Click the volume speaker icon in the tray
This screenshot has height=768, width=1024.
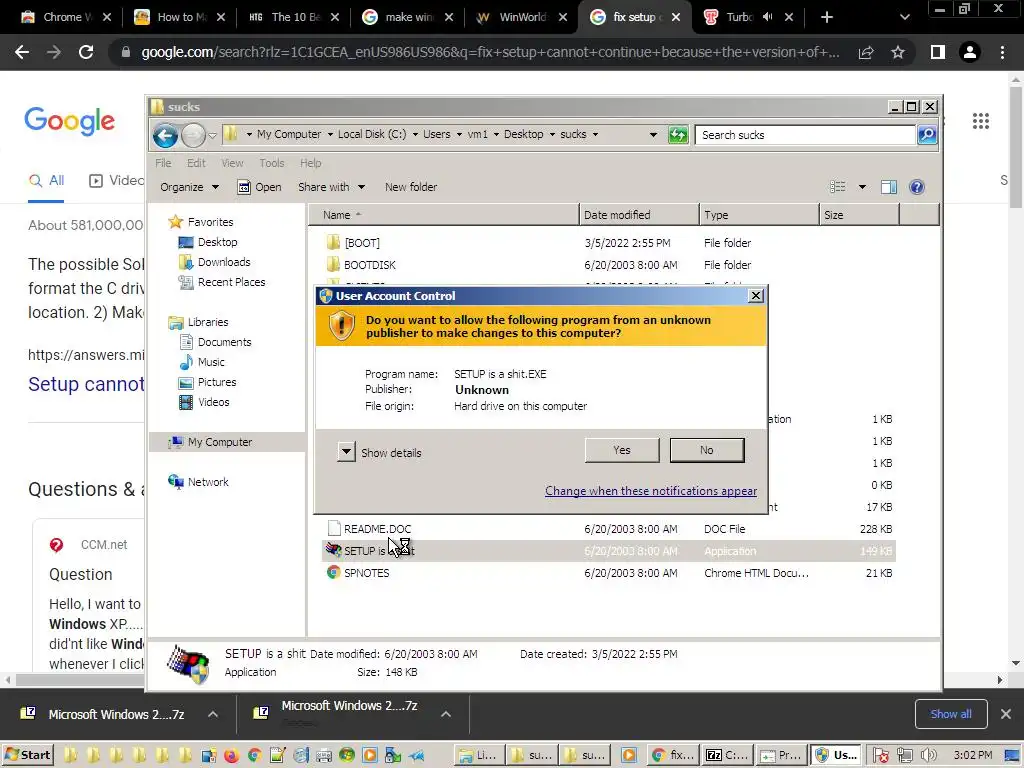pyautogui.click(x=928, y=756)
